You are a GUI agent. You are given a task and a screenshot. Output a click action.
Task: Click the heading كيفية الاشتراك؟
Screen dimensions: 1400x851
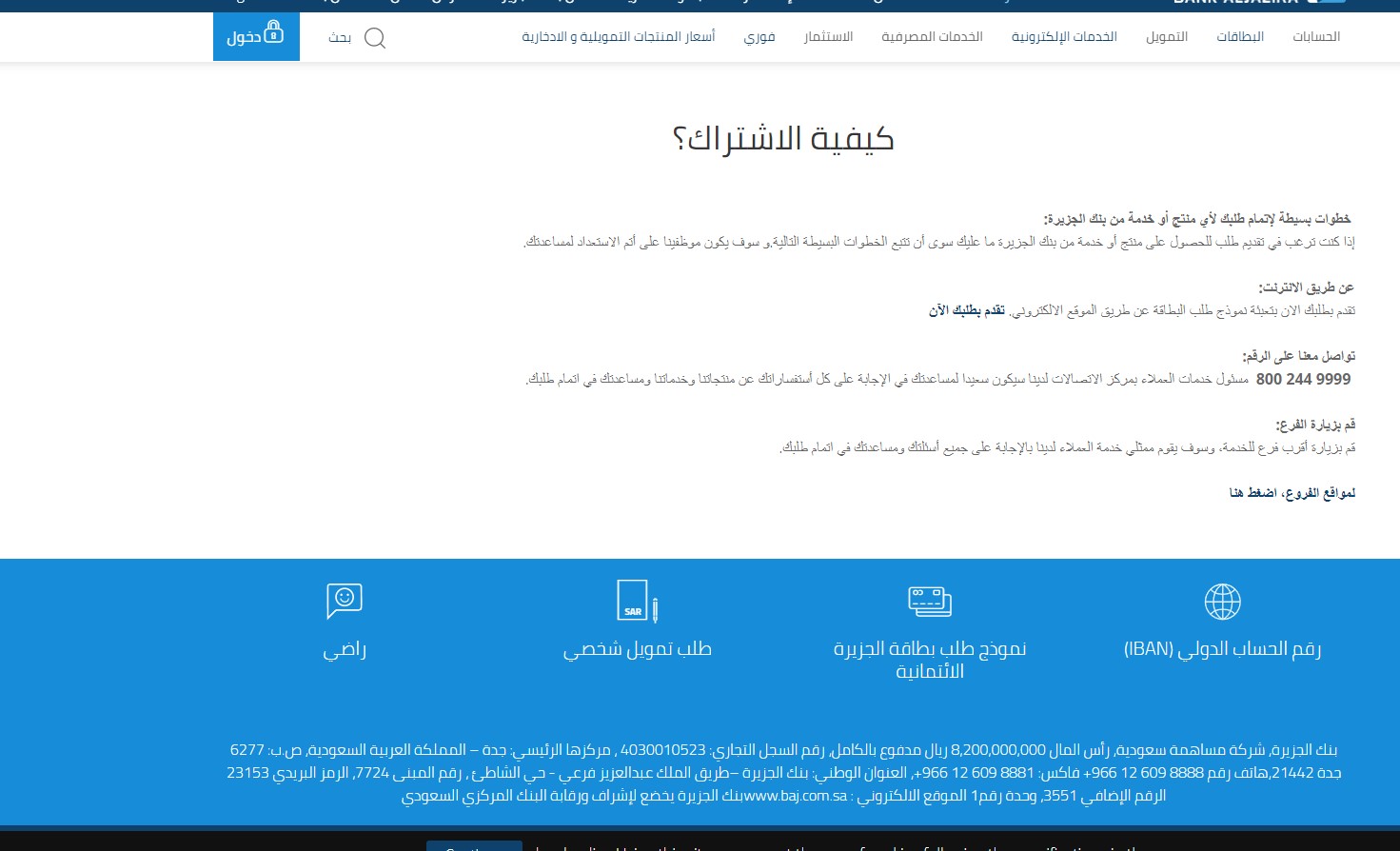point(783,139)
